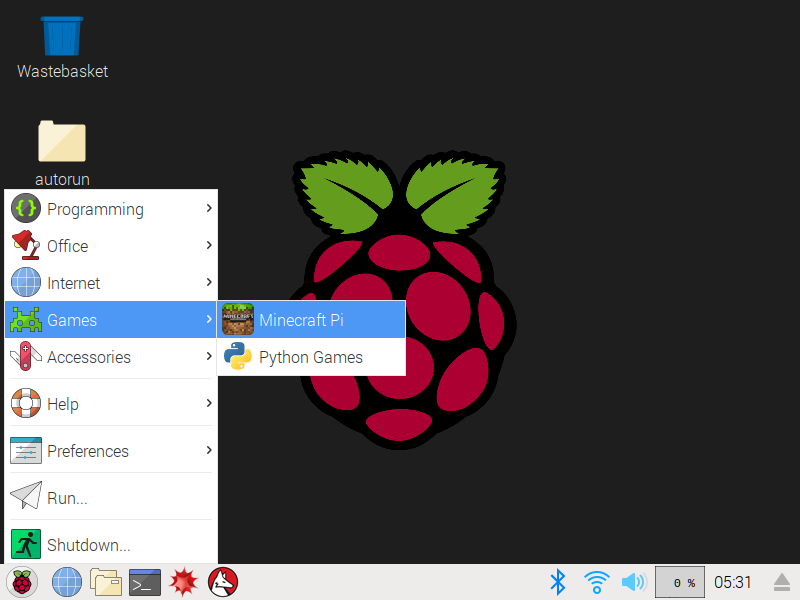800x600 pixels.
Task: Choose Run... from the menu
Action: [111, 497]
